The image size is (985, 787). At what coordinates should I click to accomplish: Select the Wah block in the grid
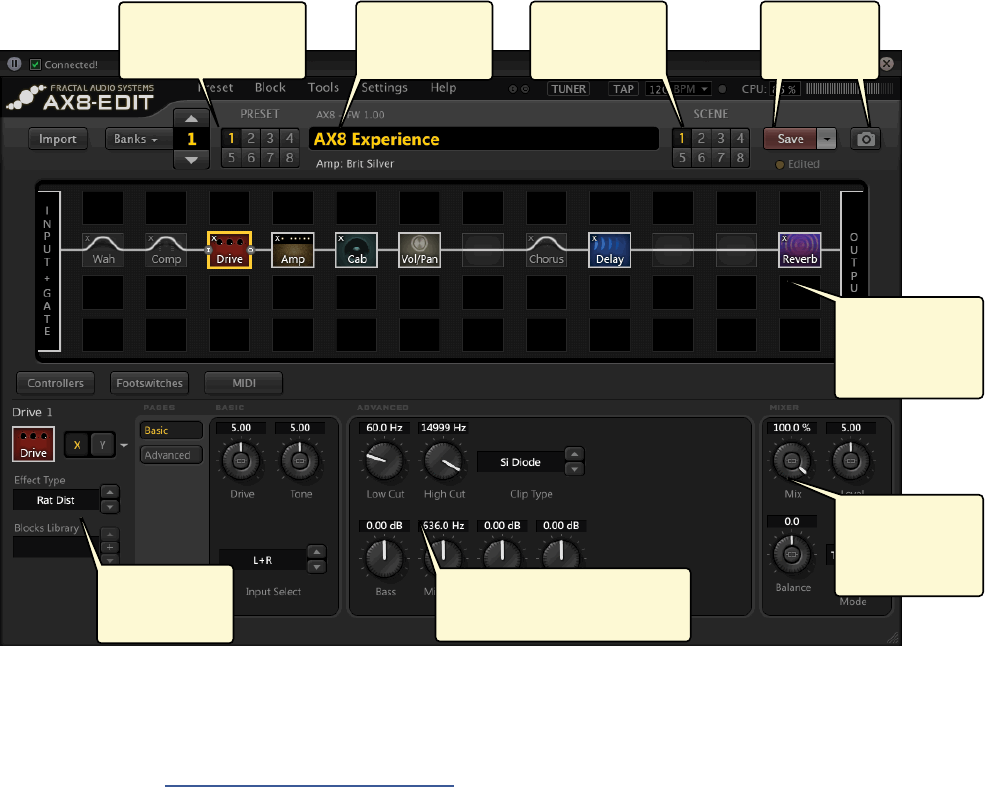click(x=103, y=250)
